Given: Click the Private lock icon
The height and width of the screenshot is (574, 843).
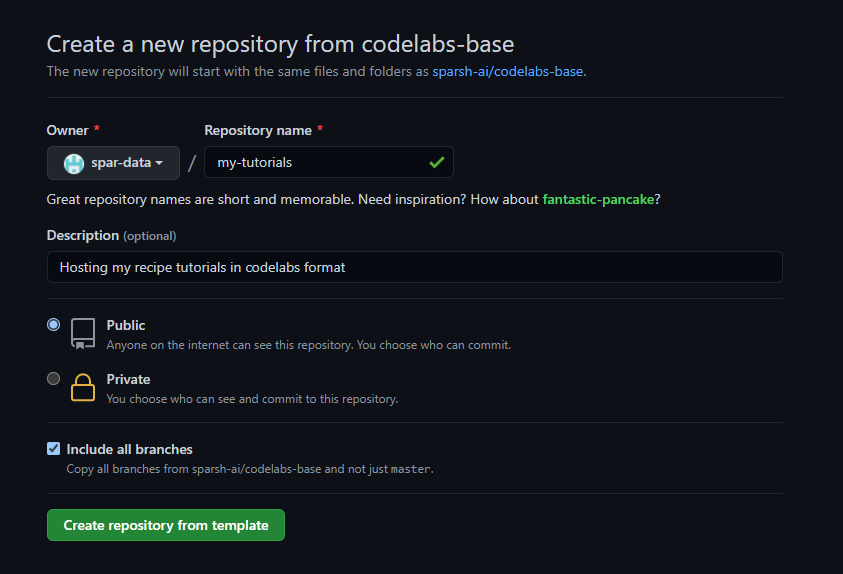Looking at the screenshot, I should [83, 388].
